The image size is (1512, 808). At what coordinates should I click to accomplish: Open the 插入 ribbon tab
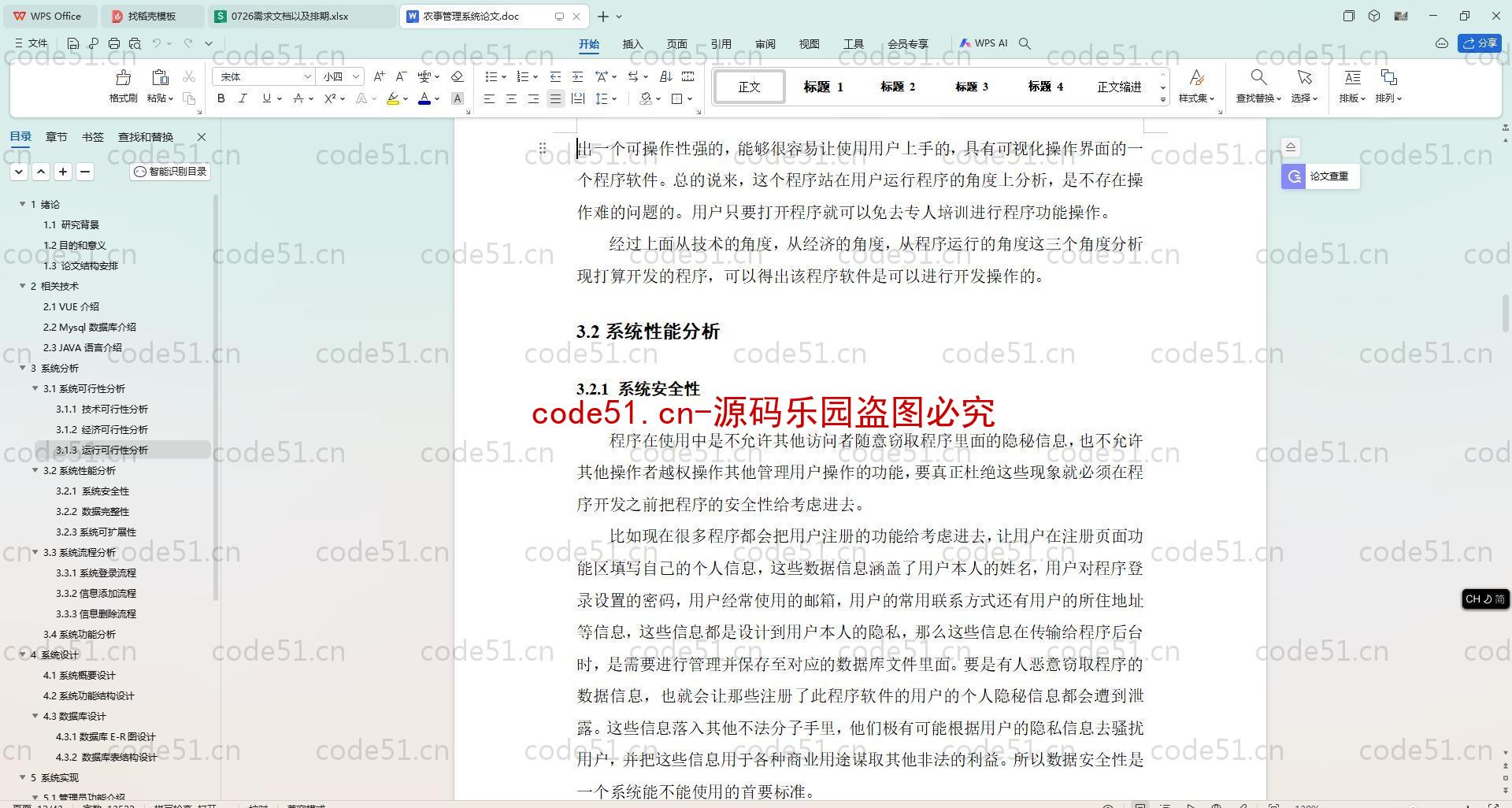632,44
